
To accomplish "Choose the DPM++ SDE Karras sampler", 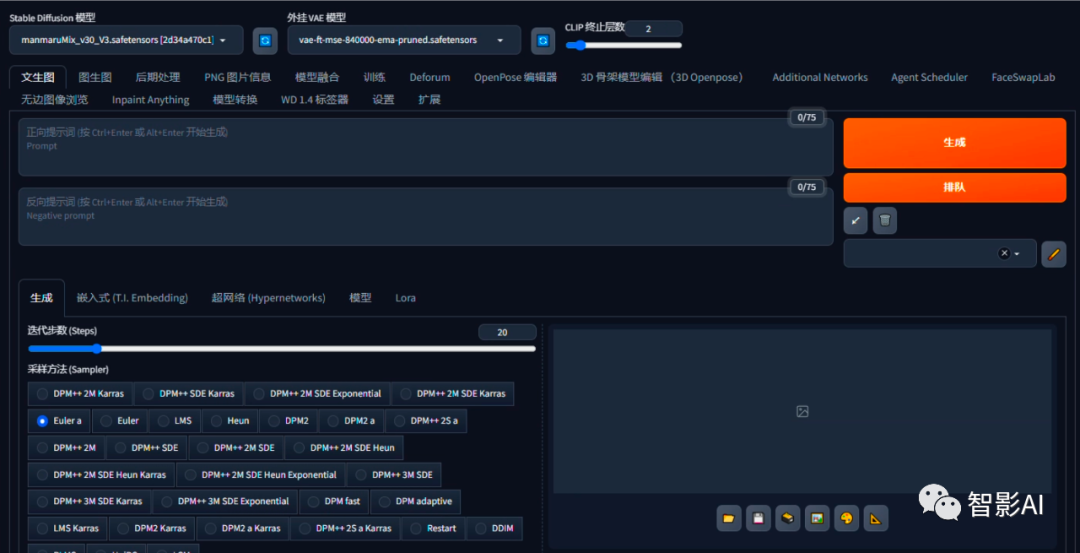I will coord(188,394).
